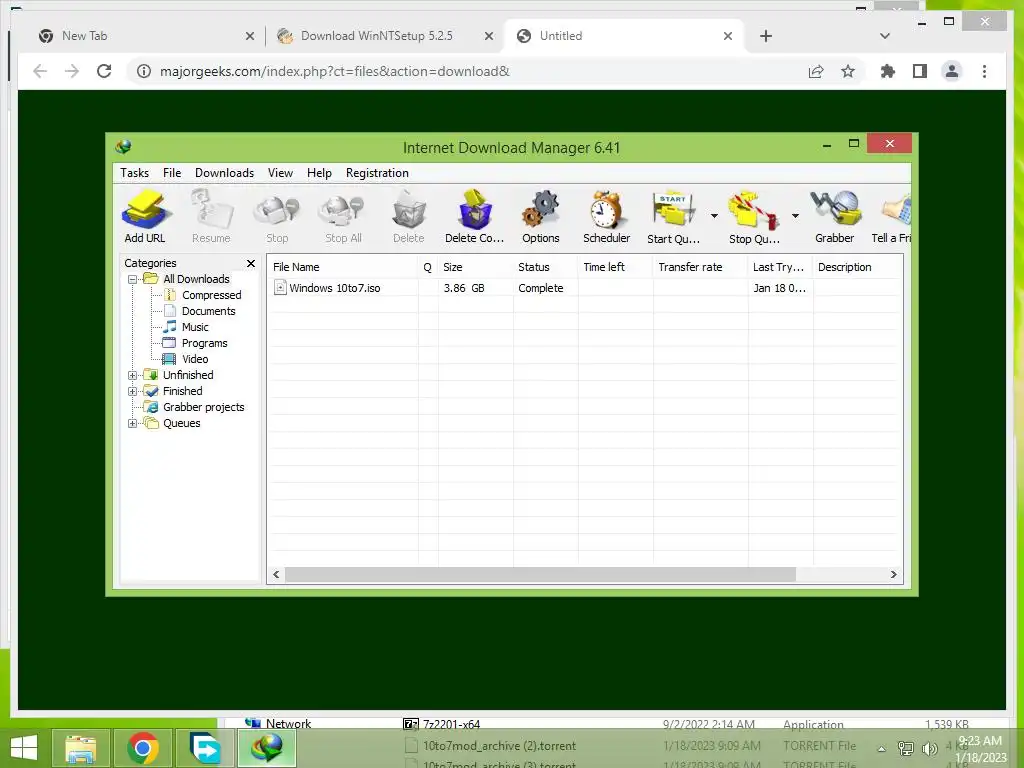1024x768 pixels.
Task: Open the Registration menu
Action: (x=377, y=173)
